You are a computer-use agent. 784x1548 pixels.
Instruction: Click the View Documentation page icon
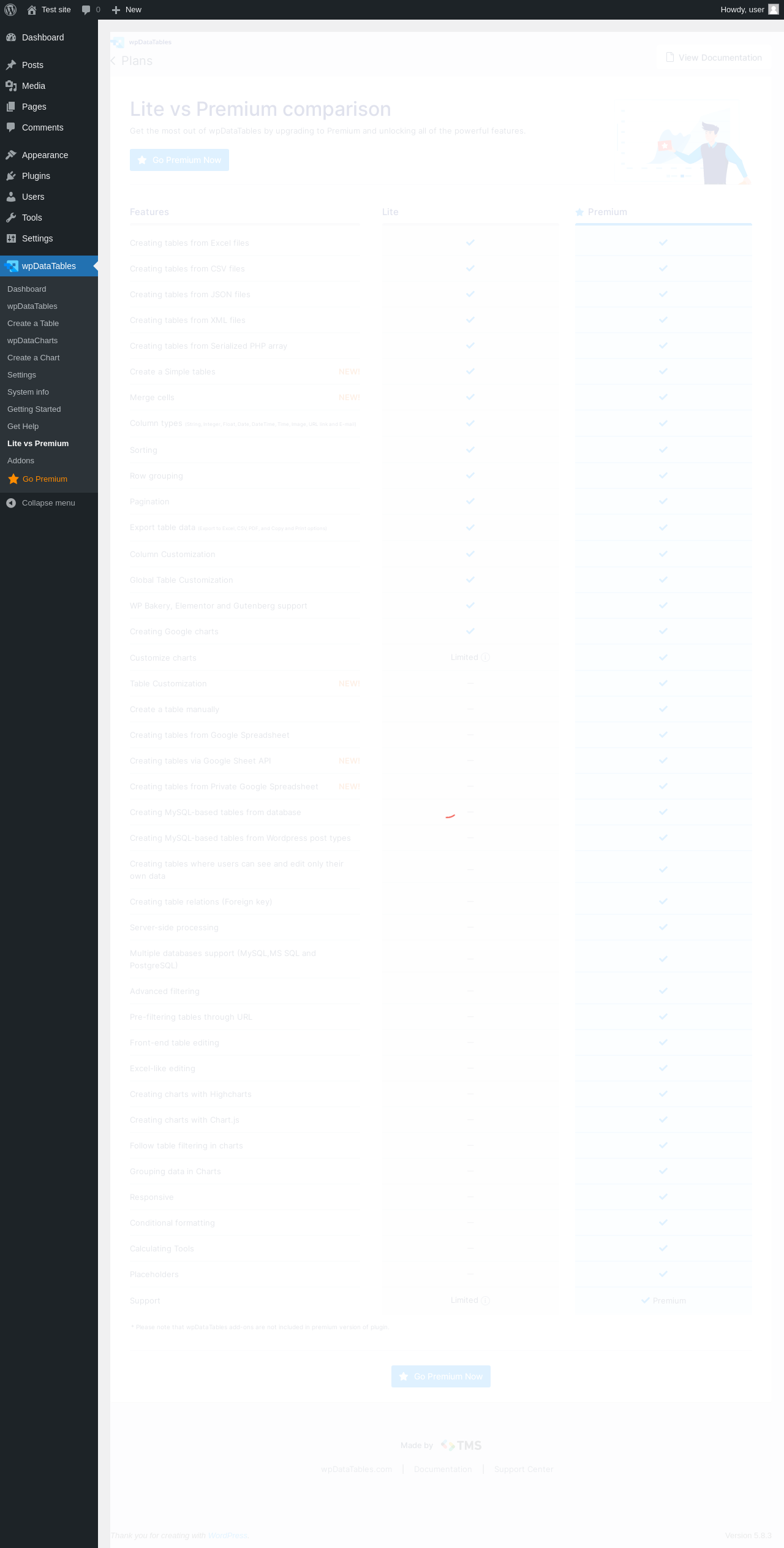(x=670, y=57)
